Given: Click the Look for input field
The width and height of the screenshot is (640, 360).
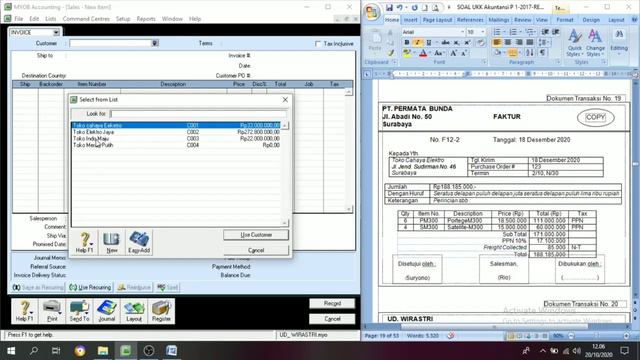Looking at the screenshot, I should click(198, 114).
